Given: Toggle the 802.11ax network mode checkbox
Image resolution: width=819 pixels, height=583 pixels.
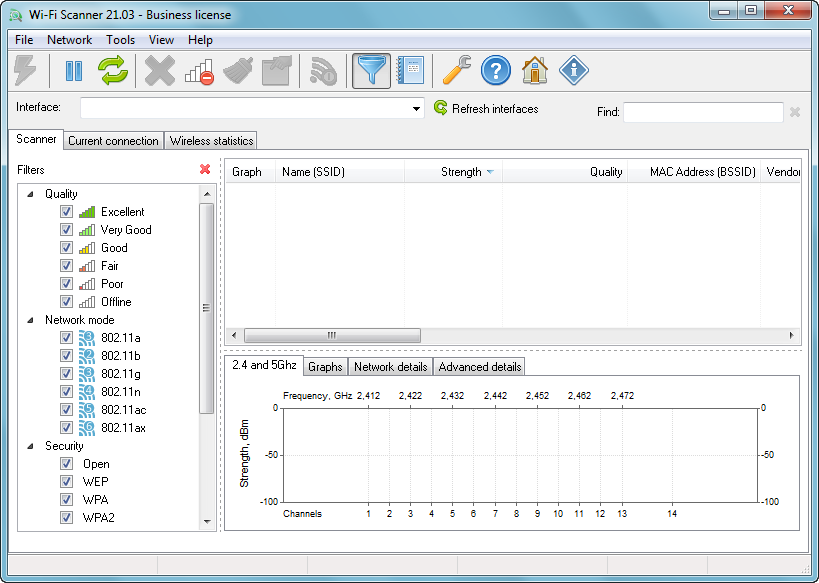Looking at the screenshot, I should 66,427.
